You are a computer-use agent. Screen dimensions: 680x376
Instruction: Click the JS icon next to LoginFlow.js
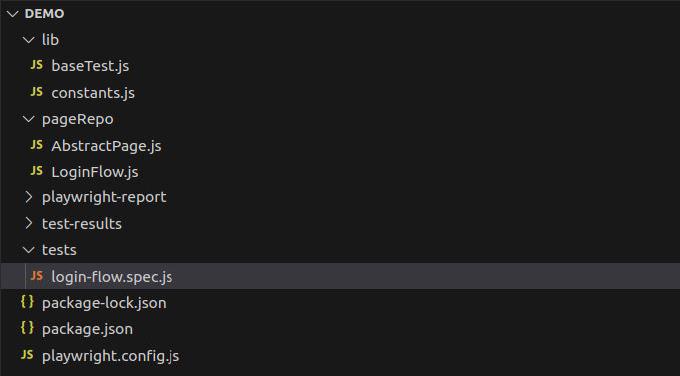click(x=37, y=171)
